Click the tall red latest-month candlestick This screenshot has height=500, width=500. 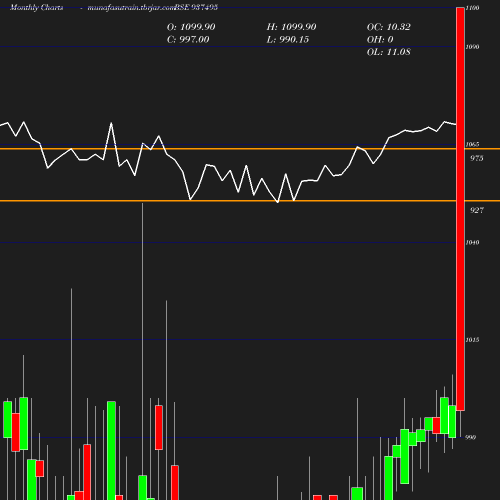tap(460, 209)
